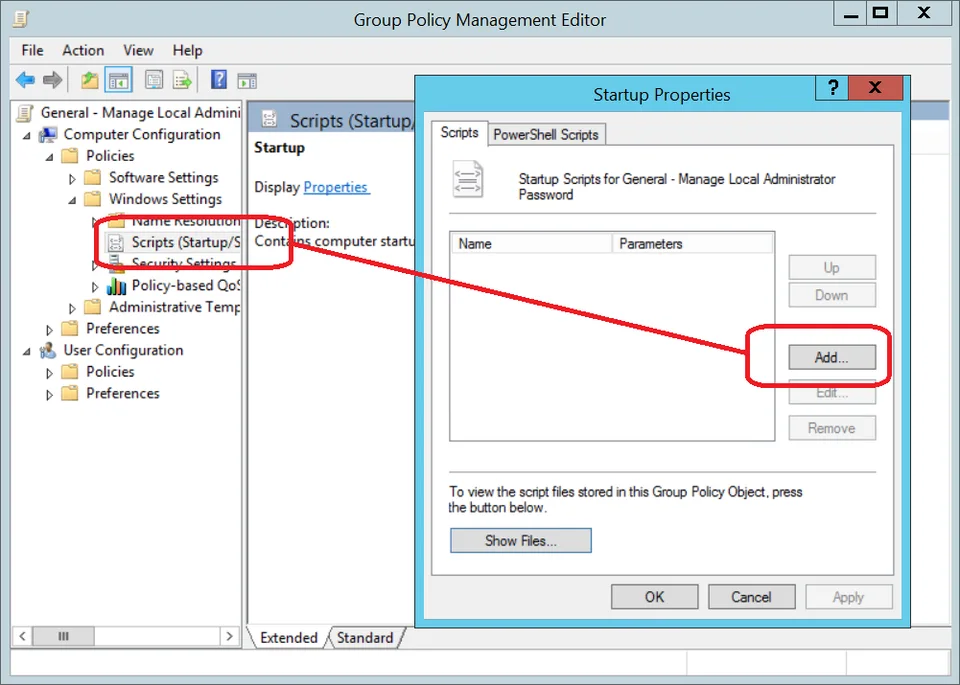The image size is (960, 685).
Task: Open Help via the blue question mark icon
Action: tap(219, 80)
